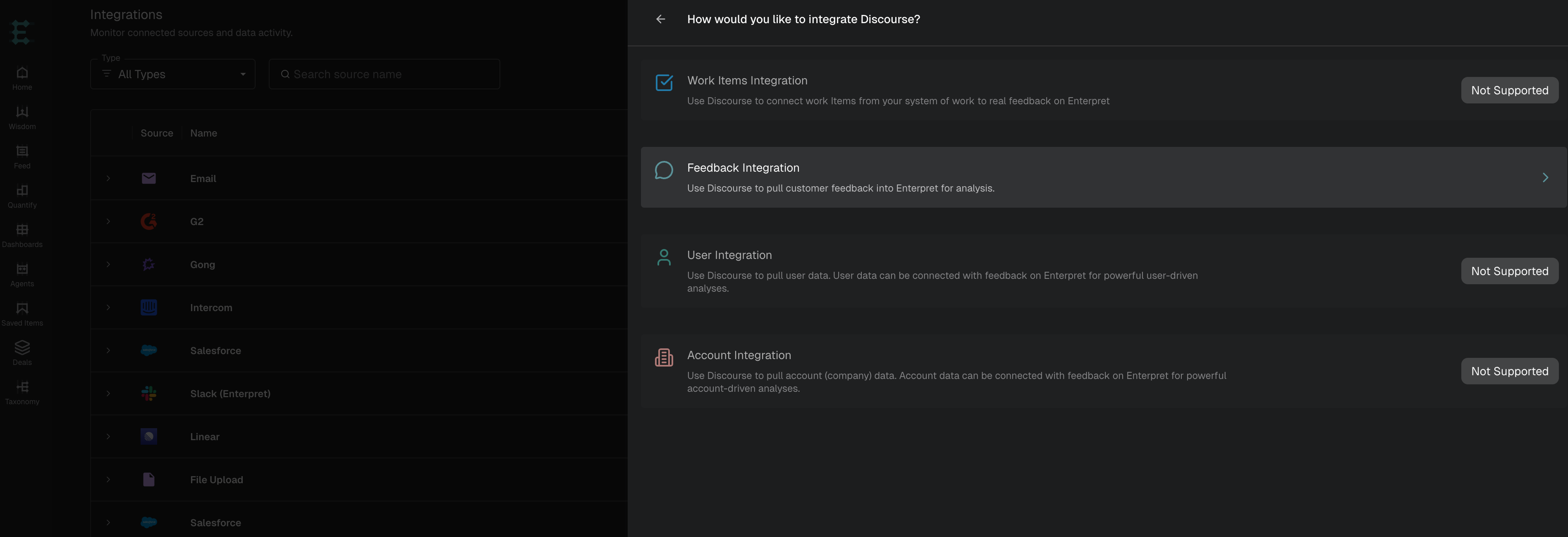Screen dimensions: 1568x537
Task: Click Not Supported for Account Integration
Action: [x=1510, y=372]
